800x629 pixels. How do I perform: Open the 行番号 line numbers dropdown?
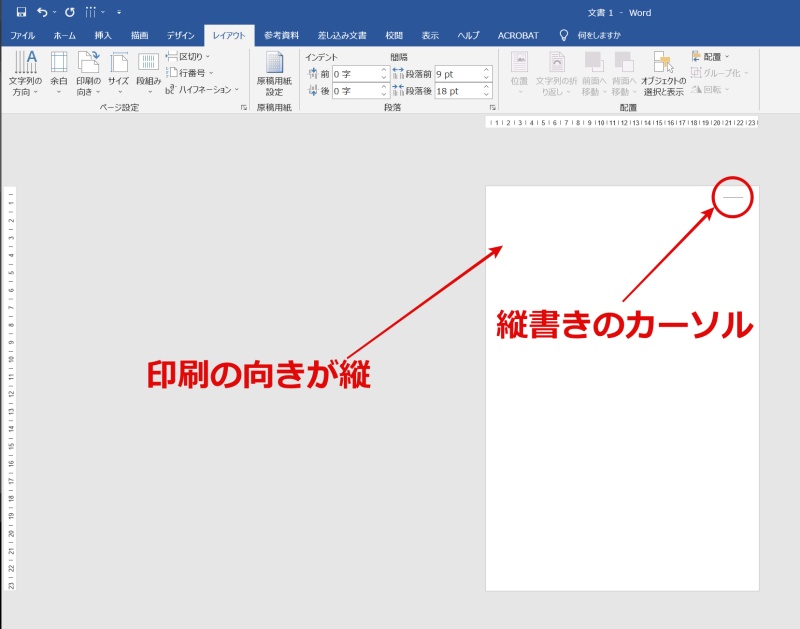click(190, 73)
